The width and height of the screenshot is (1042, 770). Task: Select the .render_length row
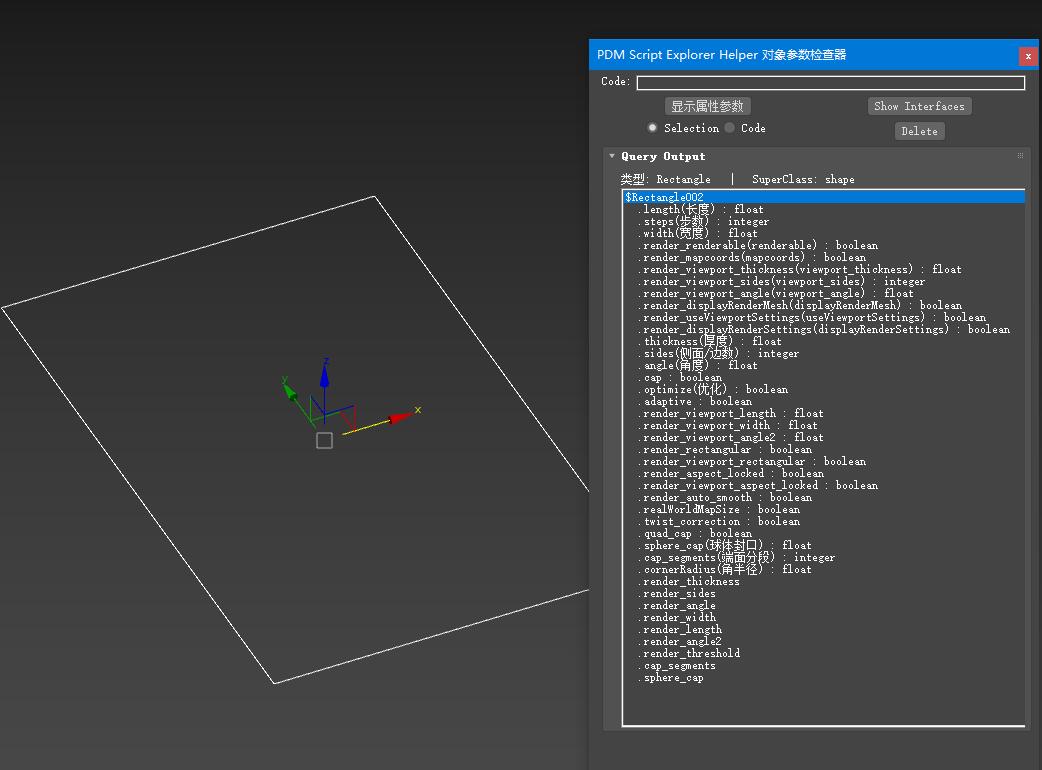tap(823, 629)
